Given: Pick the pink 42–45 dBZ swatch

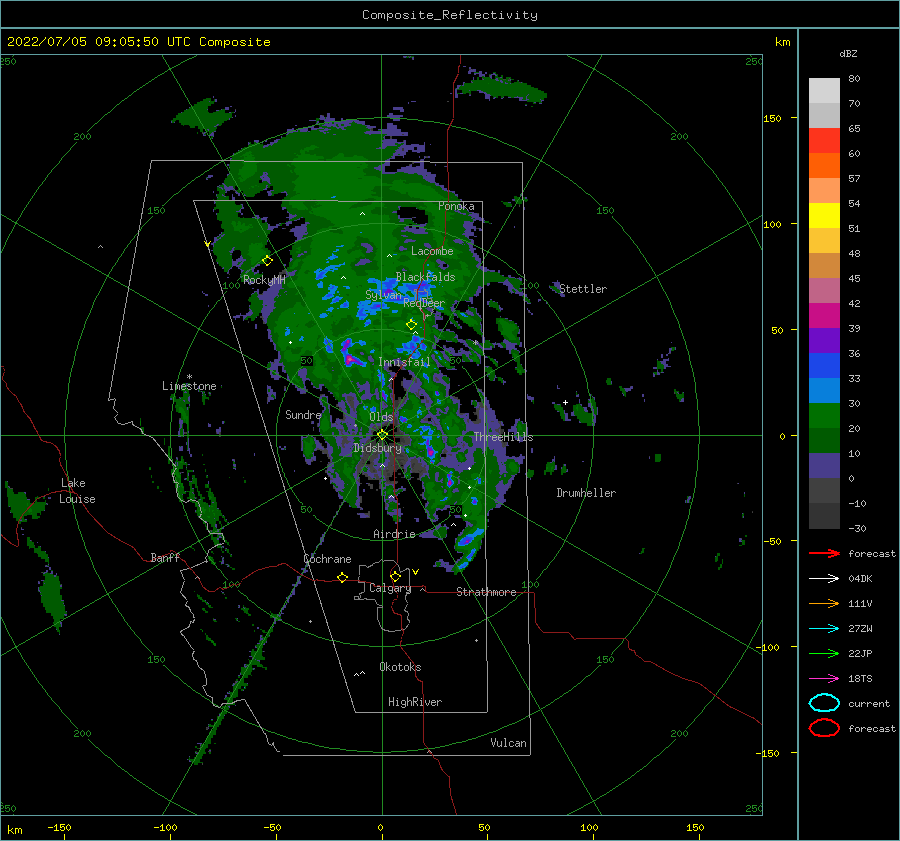Looking at the screenshot, I should 824,290.
